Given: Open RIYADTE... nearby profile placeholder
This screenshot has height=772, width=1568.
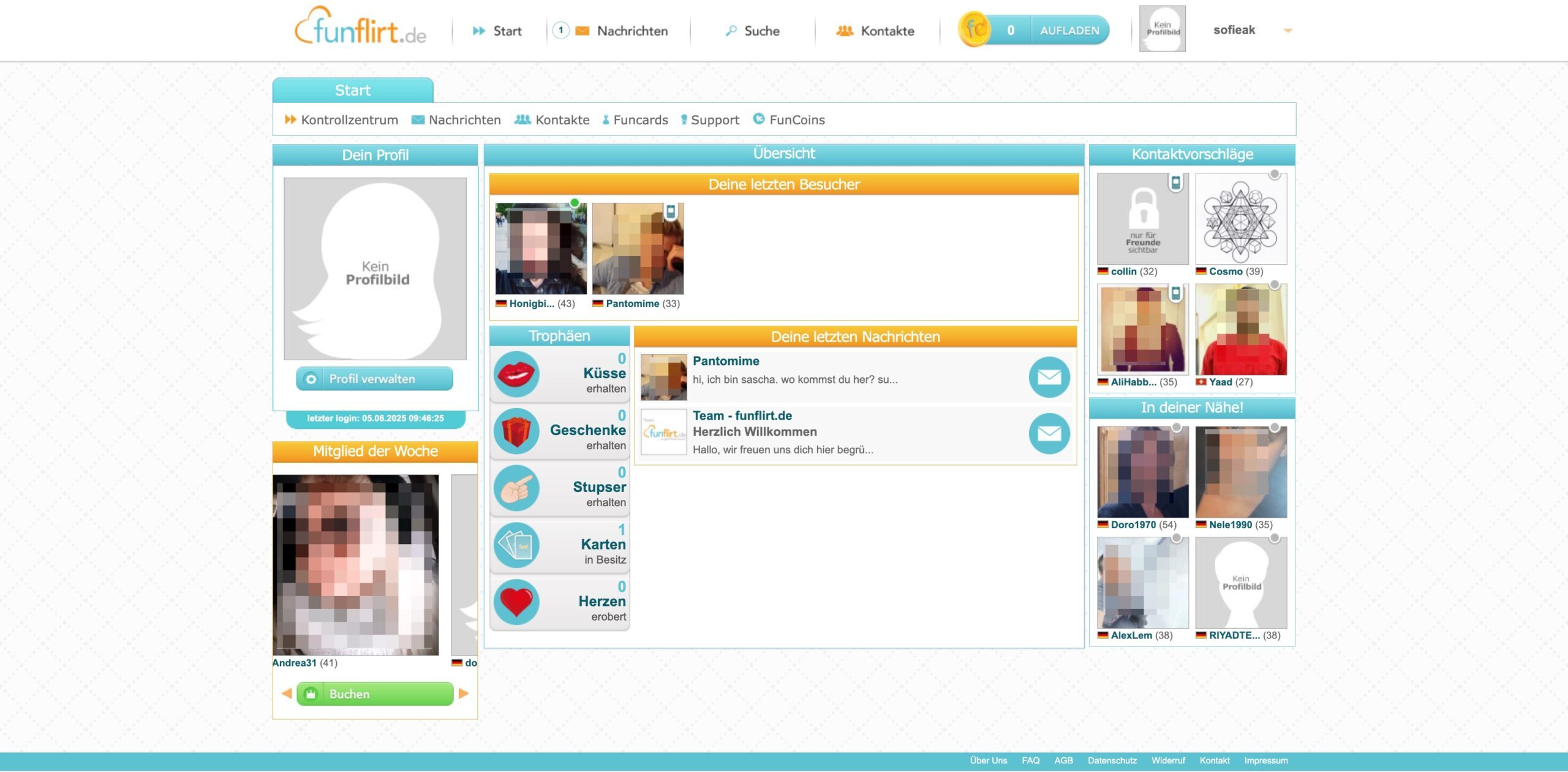Looking at the screenshot, I should coord(1241,583).
